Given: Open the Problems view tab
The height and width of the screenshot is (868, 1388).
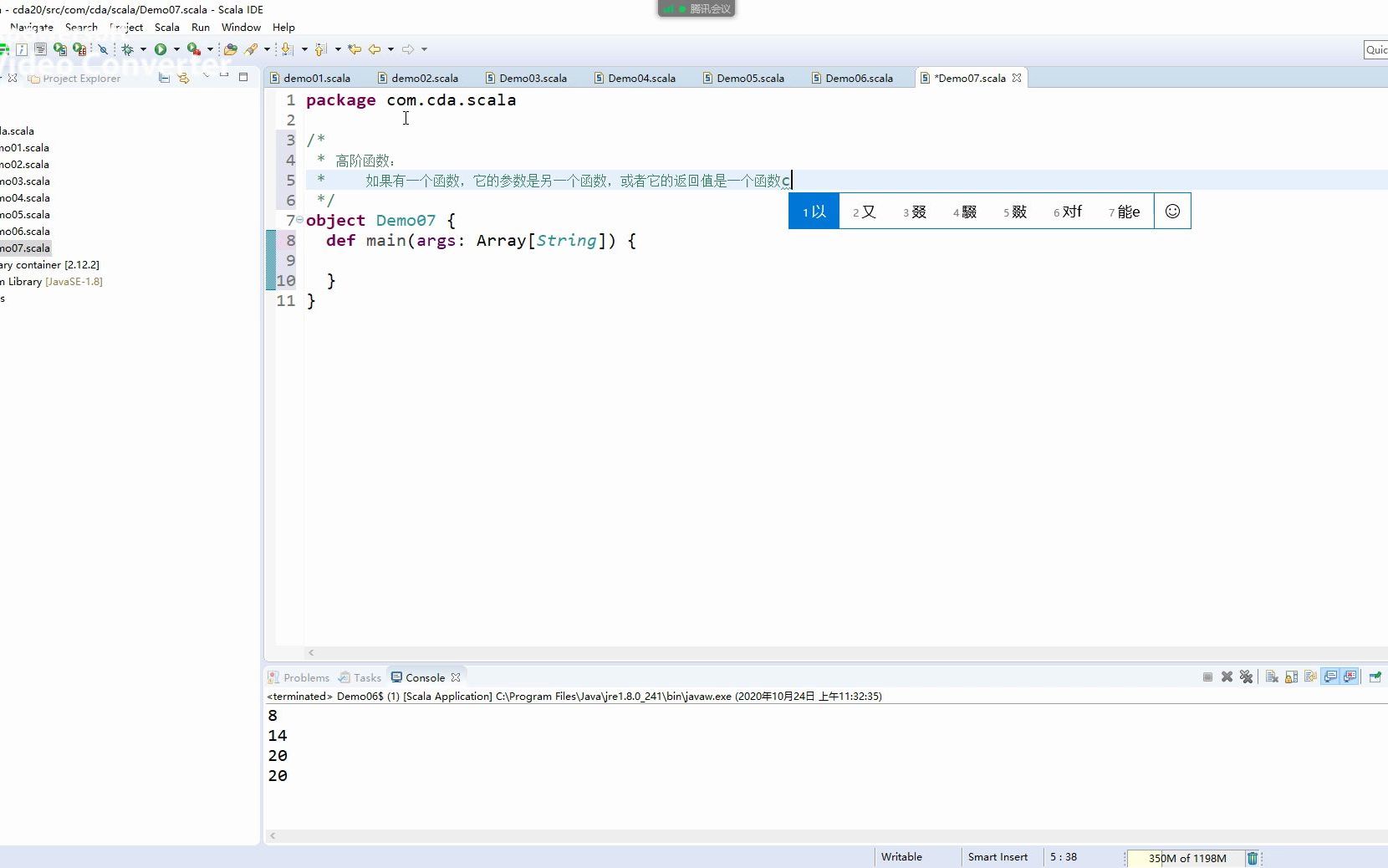Looking at the screenshot, I should (x=299, y=677).
